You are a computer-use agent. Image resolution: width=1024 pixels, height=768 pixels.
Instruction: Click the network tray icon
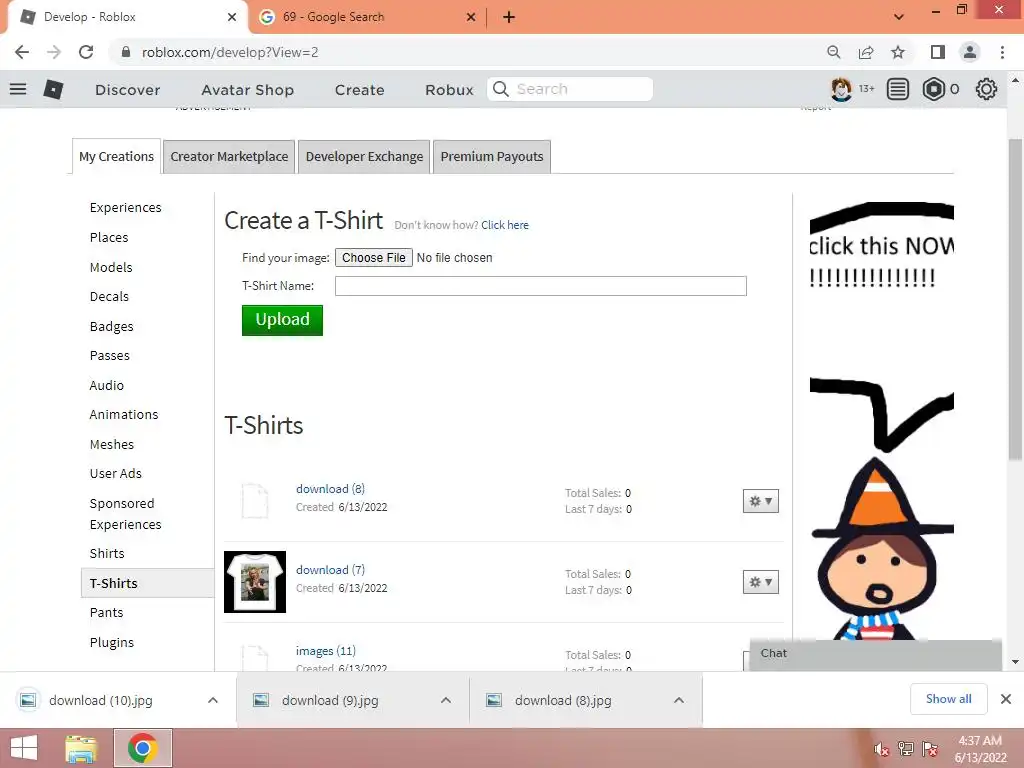coord(905,749)
